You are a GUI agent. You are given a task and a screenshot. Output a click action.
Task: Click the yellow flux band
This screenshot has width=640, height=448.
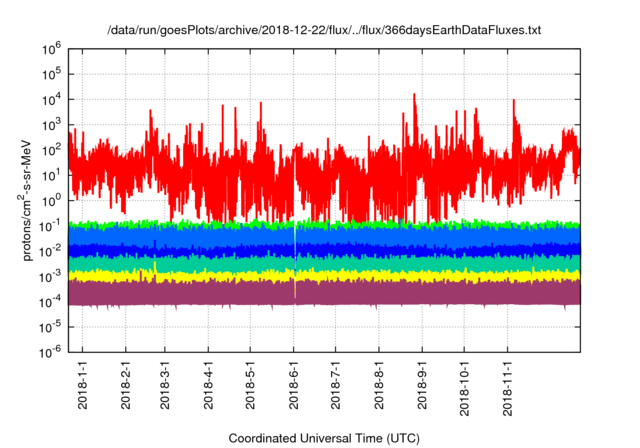324,276
